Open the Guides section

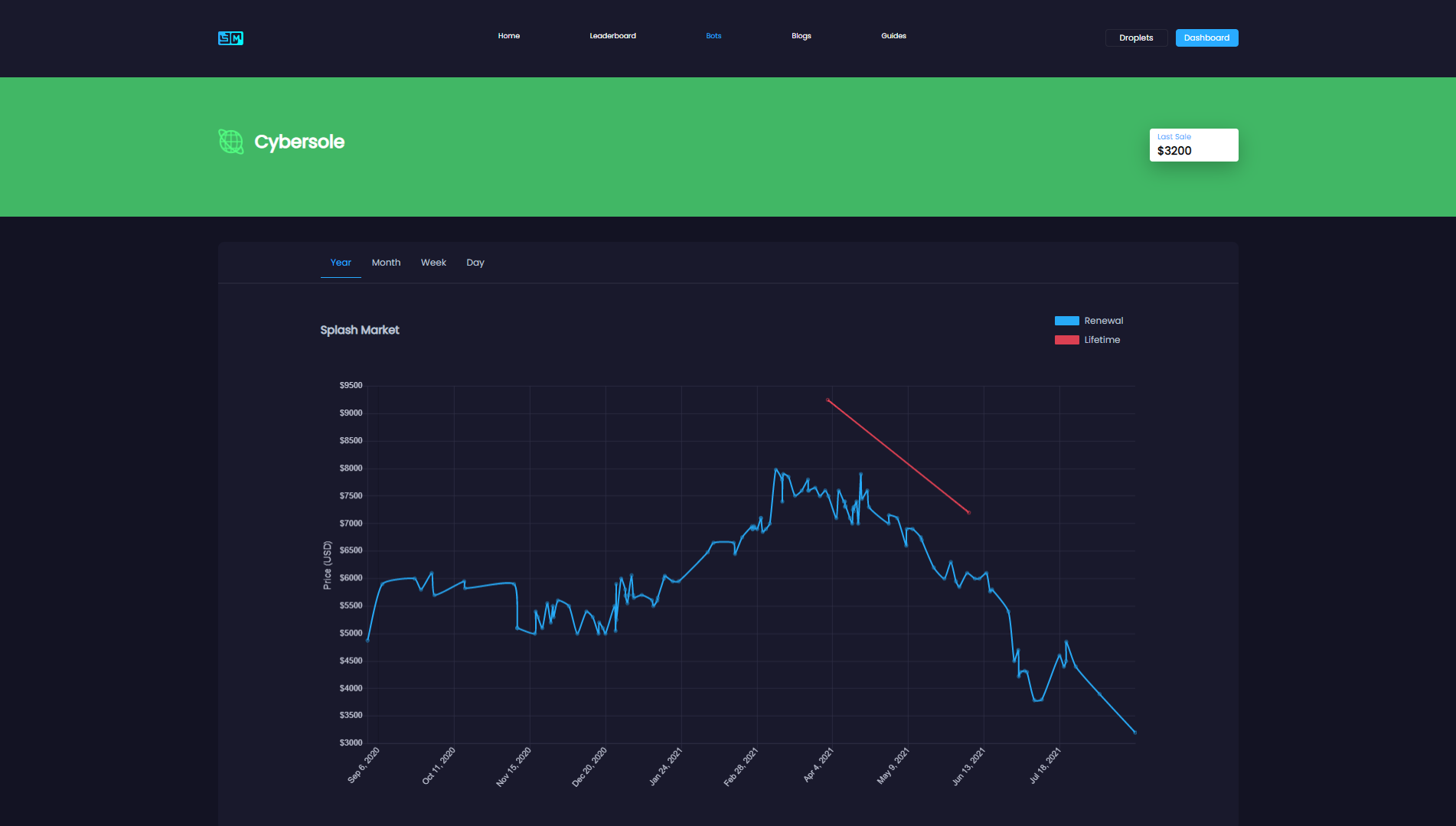tap(893, 36)
